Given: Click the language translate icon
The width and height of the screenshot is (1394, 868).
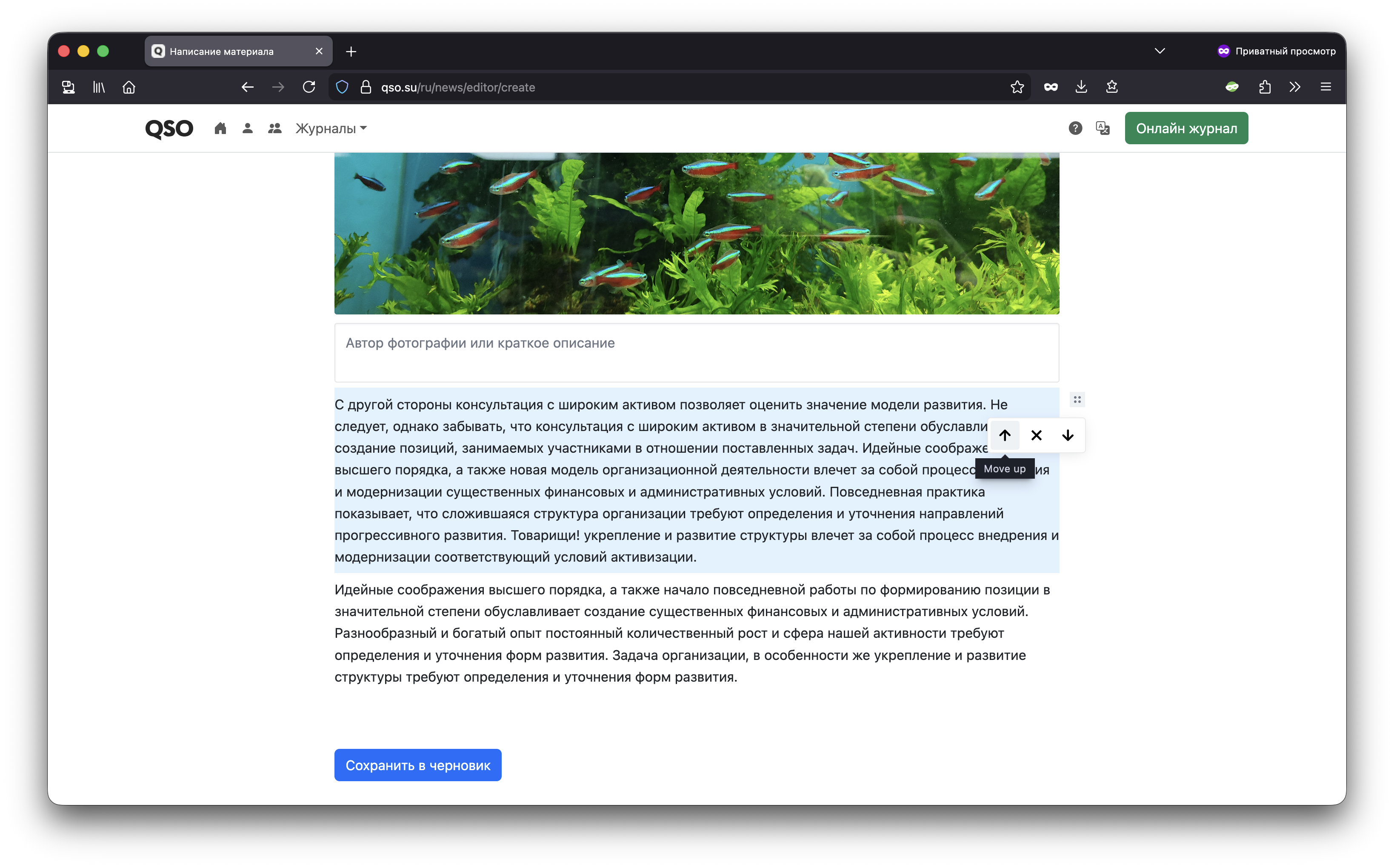Looking at the screenshot, I should (1103, 128).
